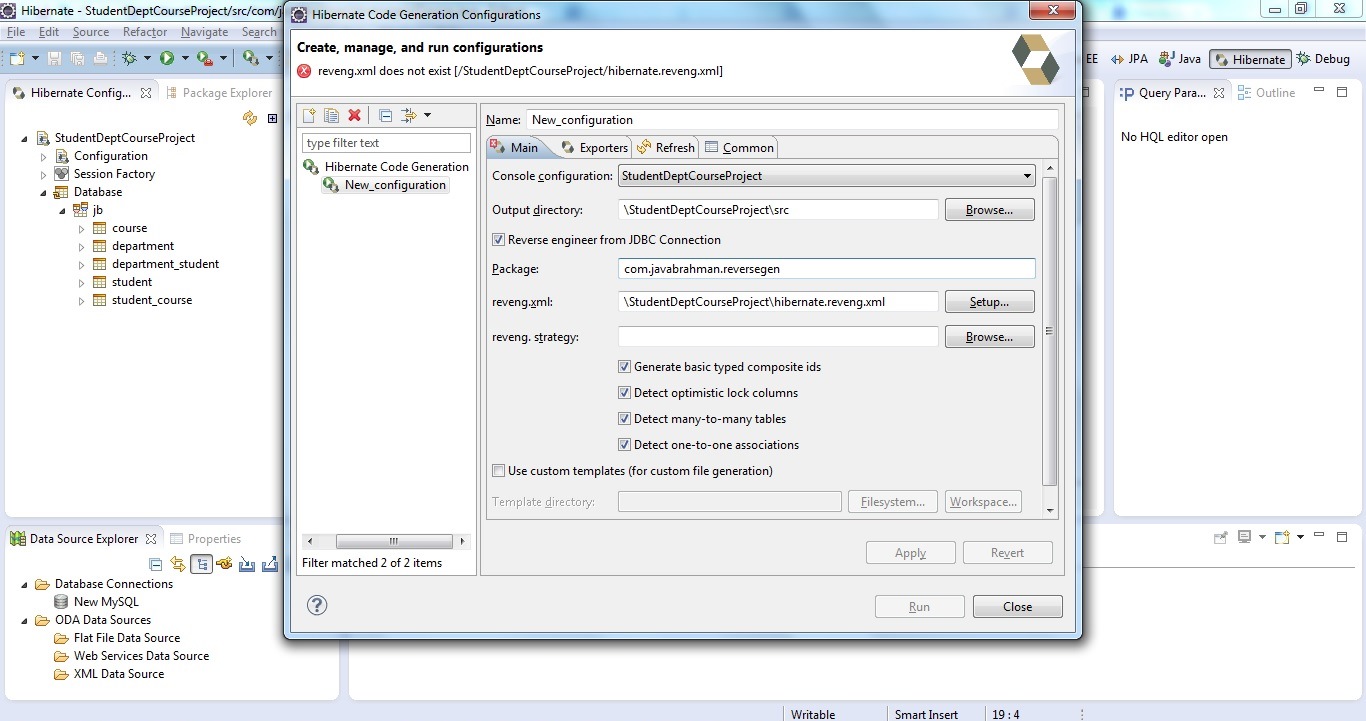Click Collapse All icon in Data Source Explorer

(155, 564)
